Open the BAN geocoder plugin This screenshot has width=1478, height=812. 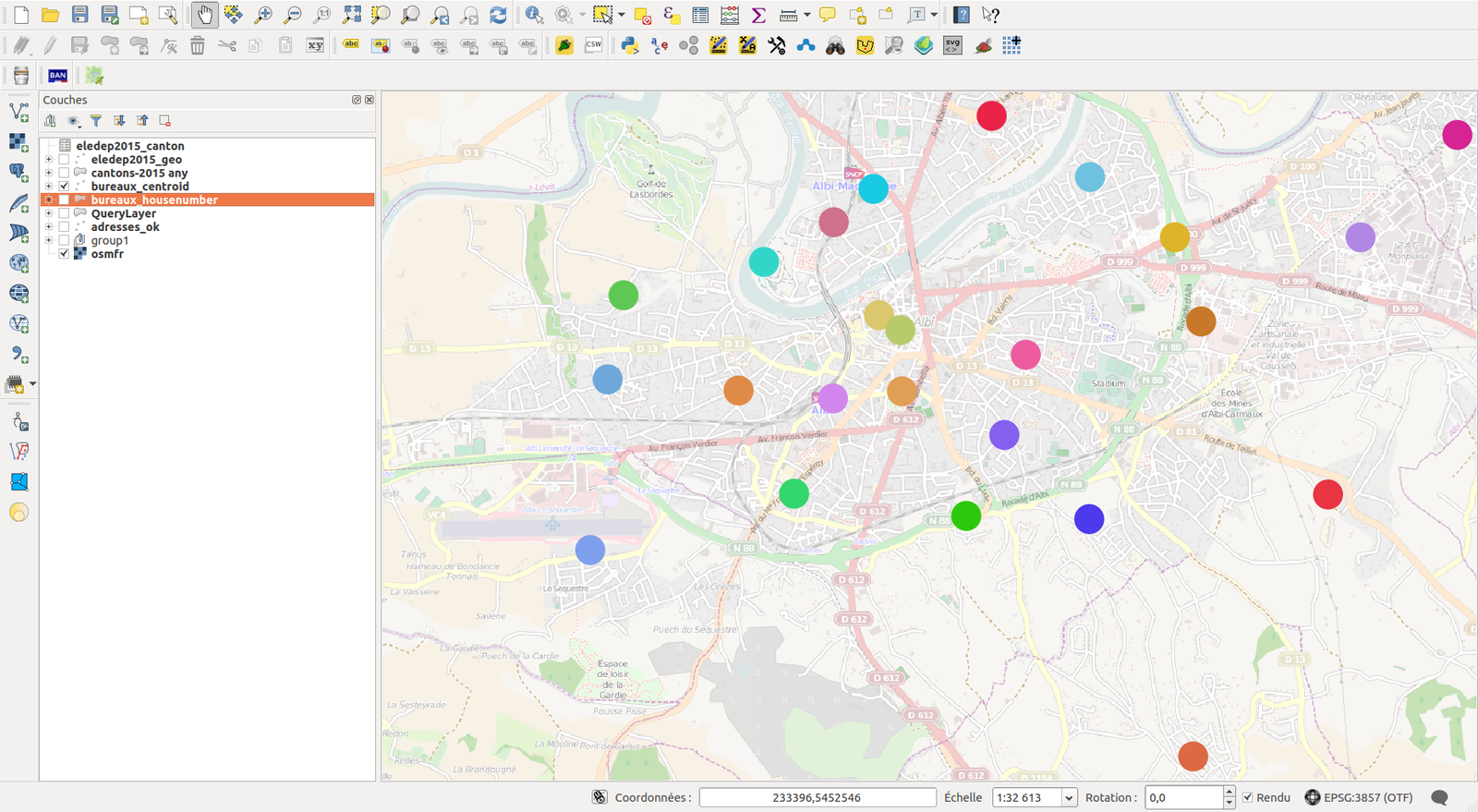click(57, 76)
